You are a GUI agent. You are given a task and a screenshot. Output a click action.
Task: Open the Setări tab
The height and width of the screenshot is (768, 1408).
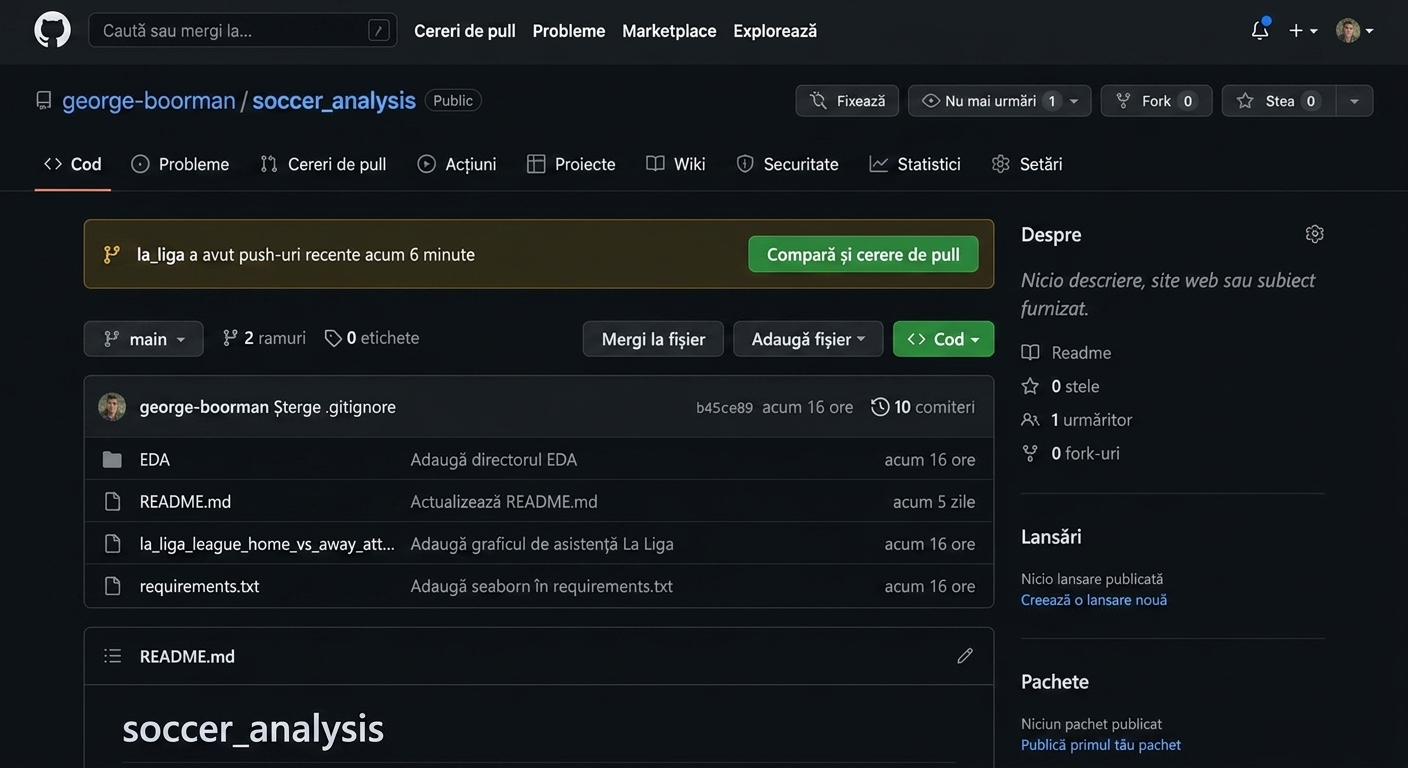click(1027, 164)
